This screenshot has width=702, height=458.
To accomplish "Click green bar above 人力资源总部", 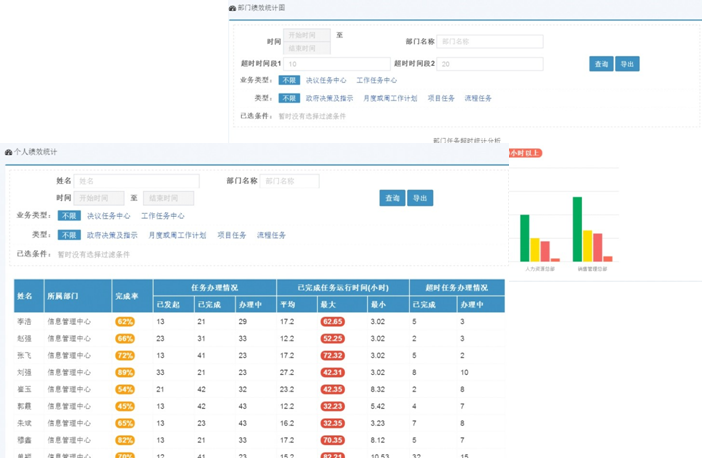I will (525, 238).
